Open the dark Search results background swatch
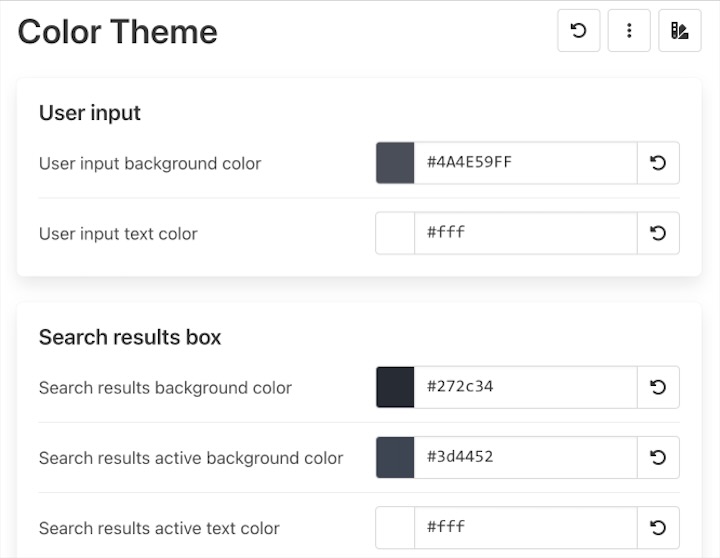 coord(395,387)
